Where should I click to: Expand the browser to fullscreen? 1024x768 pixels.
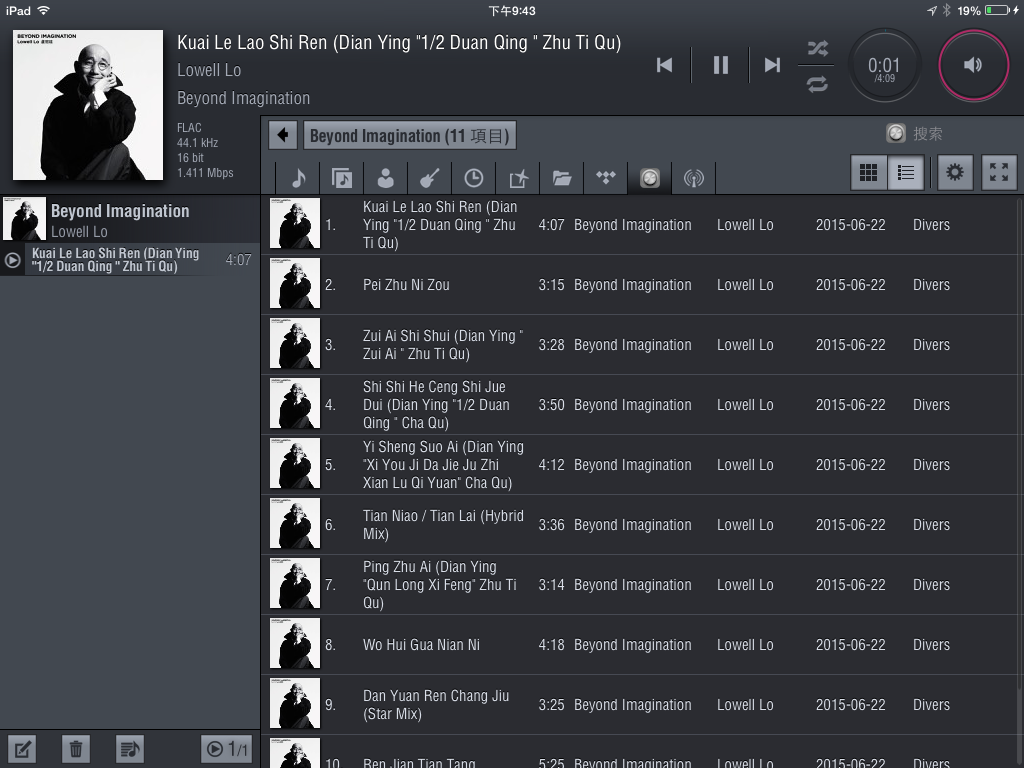999,173
